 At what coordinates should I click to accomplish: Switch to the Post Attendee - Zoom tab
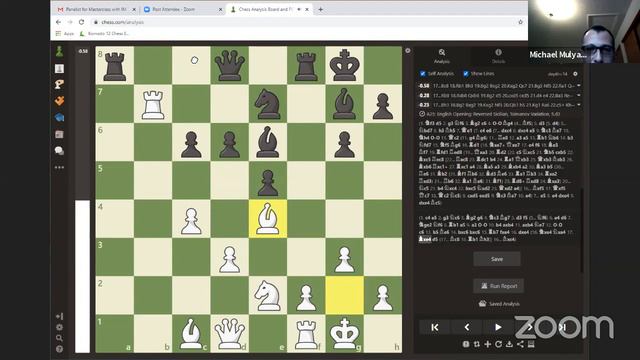[182, 9]
